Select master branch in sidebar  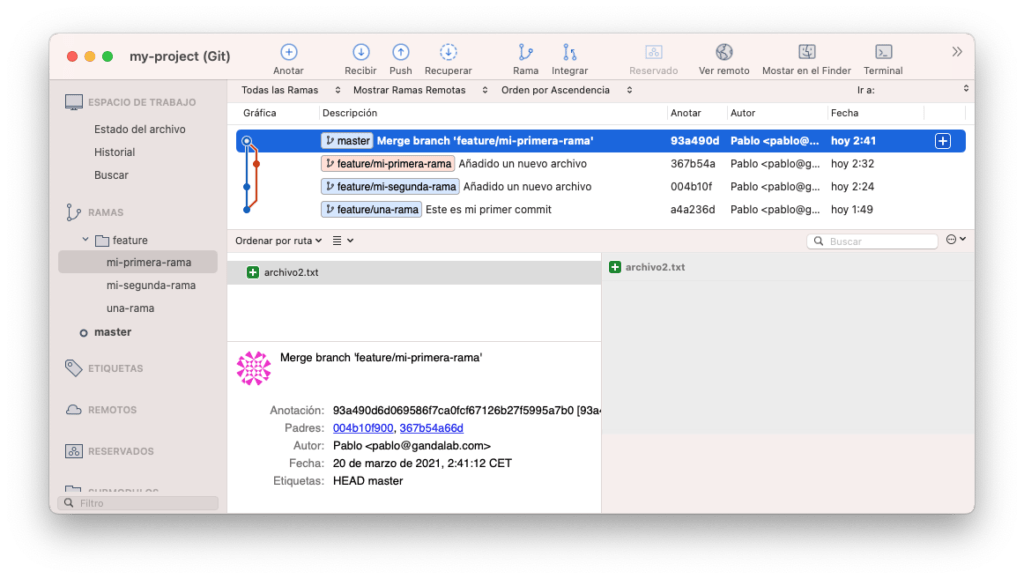(x=112, y=332)
